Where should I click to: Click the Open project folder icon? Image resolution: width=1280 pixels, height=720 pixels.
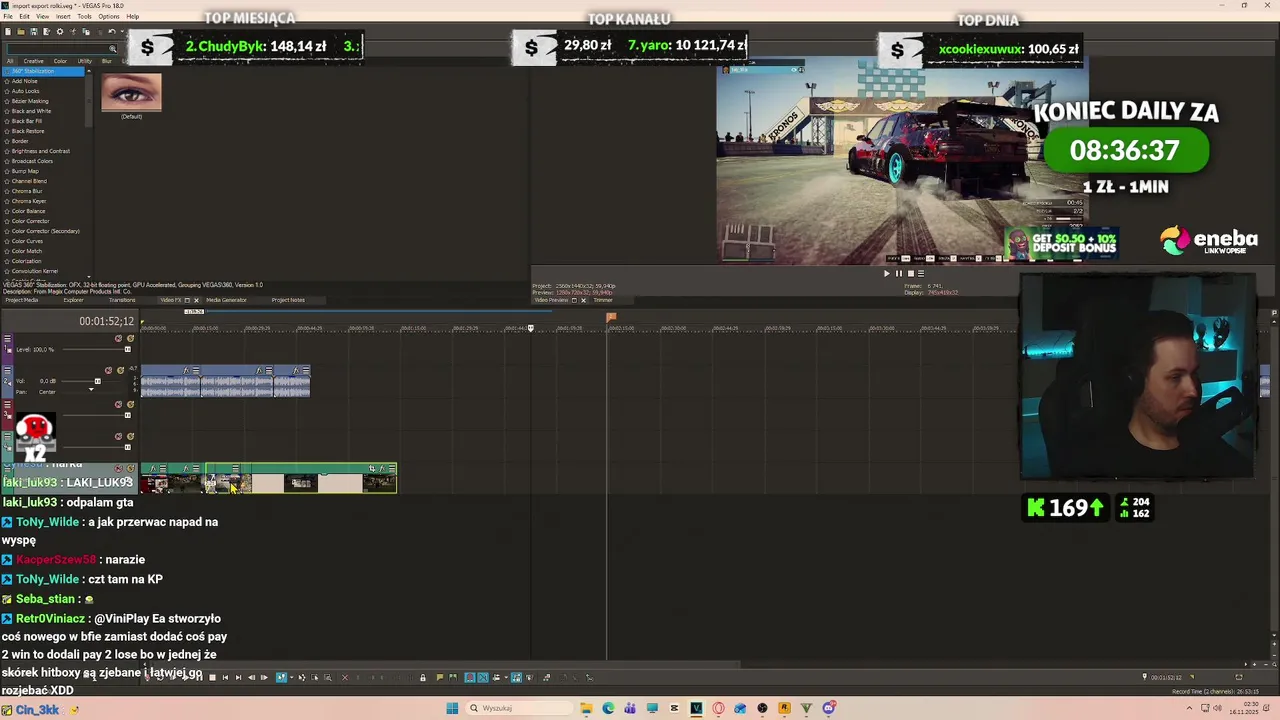[21, 32]
